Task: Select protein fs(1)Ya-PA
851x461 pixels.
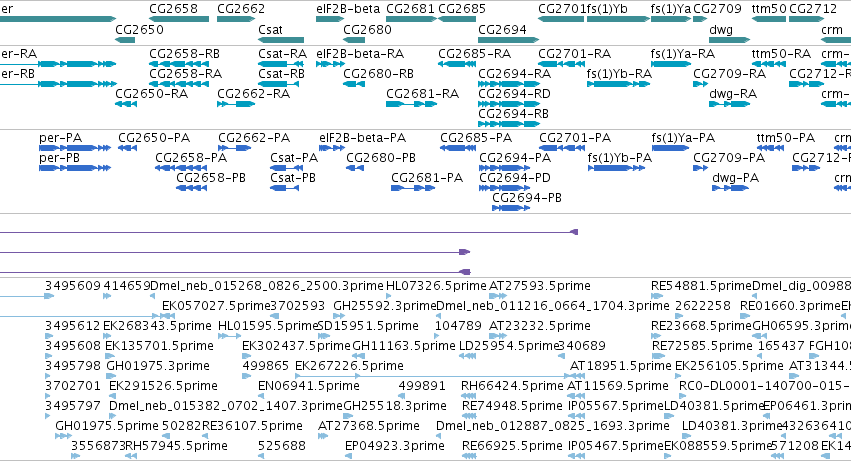Action: (x=670, y=148)
